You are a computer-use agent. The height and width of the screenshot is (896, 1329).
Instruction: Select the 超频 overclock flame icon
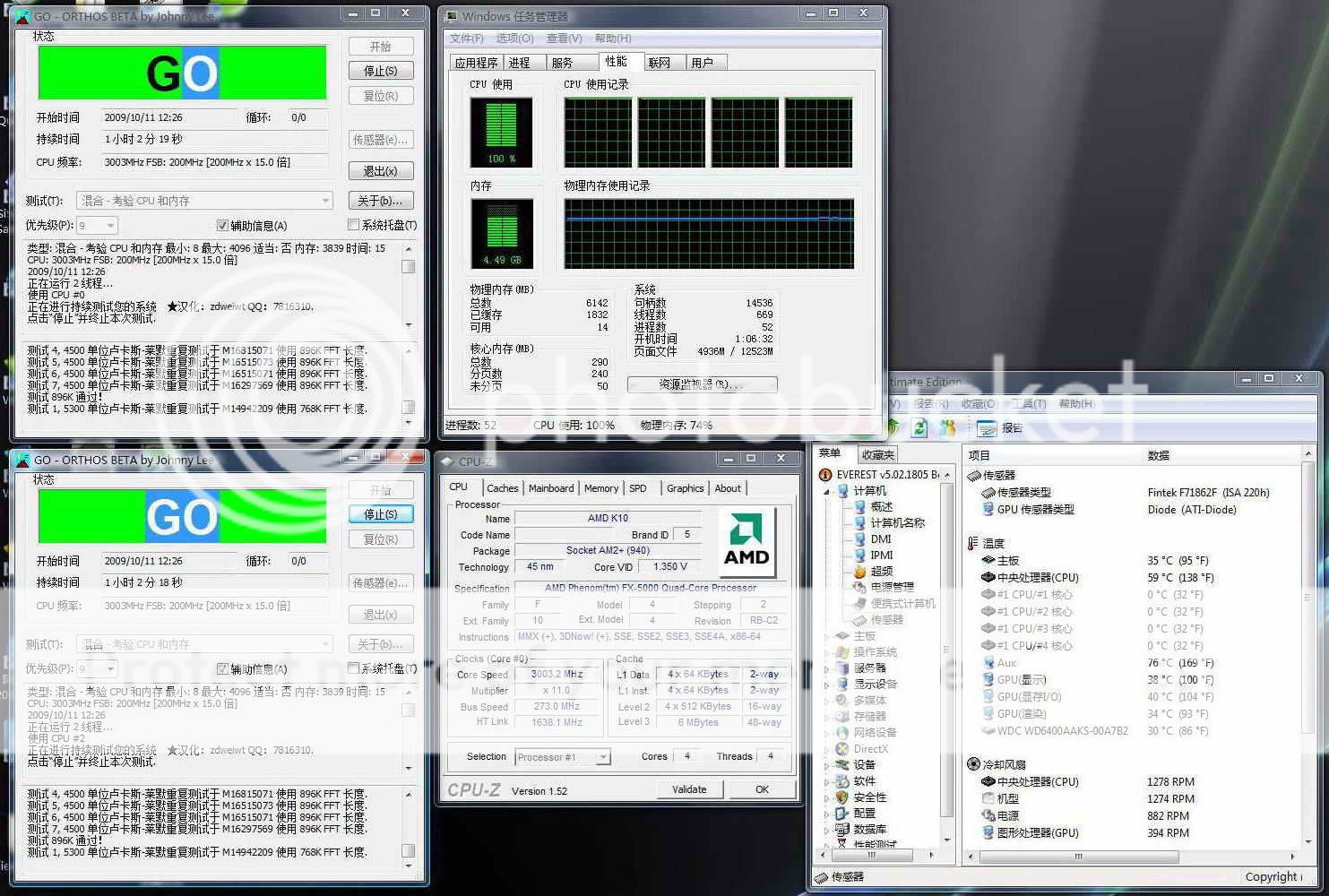[860, 571]
